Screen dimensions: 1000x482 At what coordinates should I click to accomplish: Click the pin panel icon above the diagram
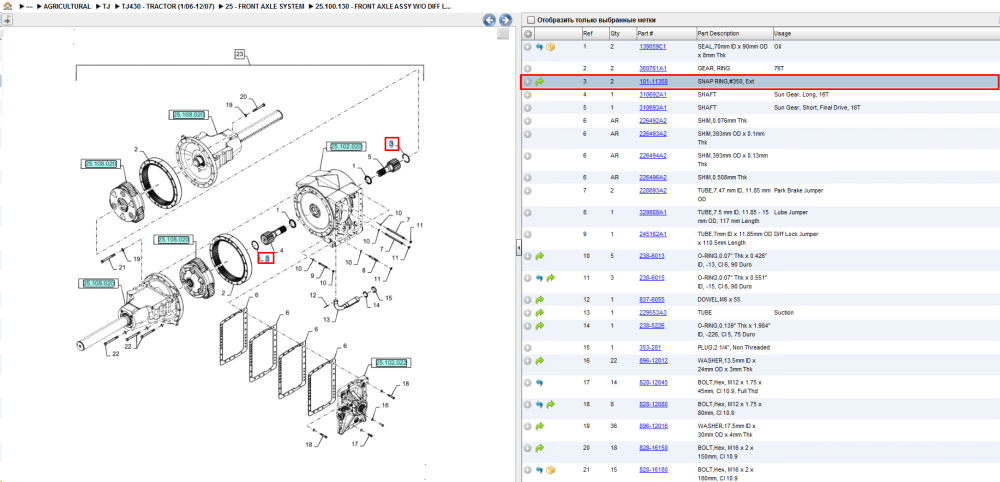point(6,20)
